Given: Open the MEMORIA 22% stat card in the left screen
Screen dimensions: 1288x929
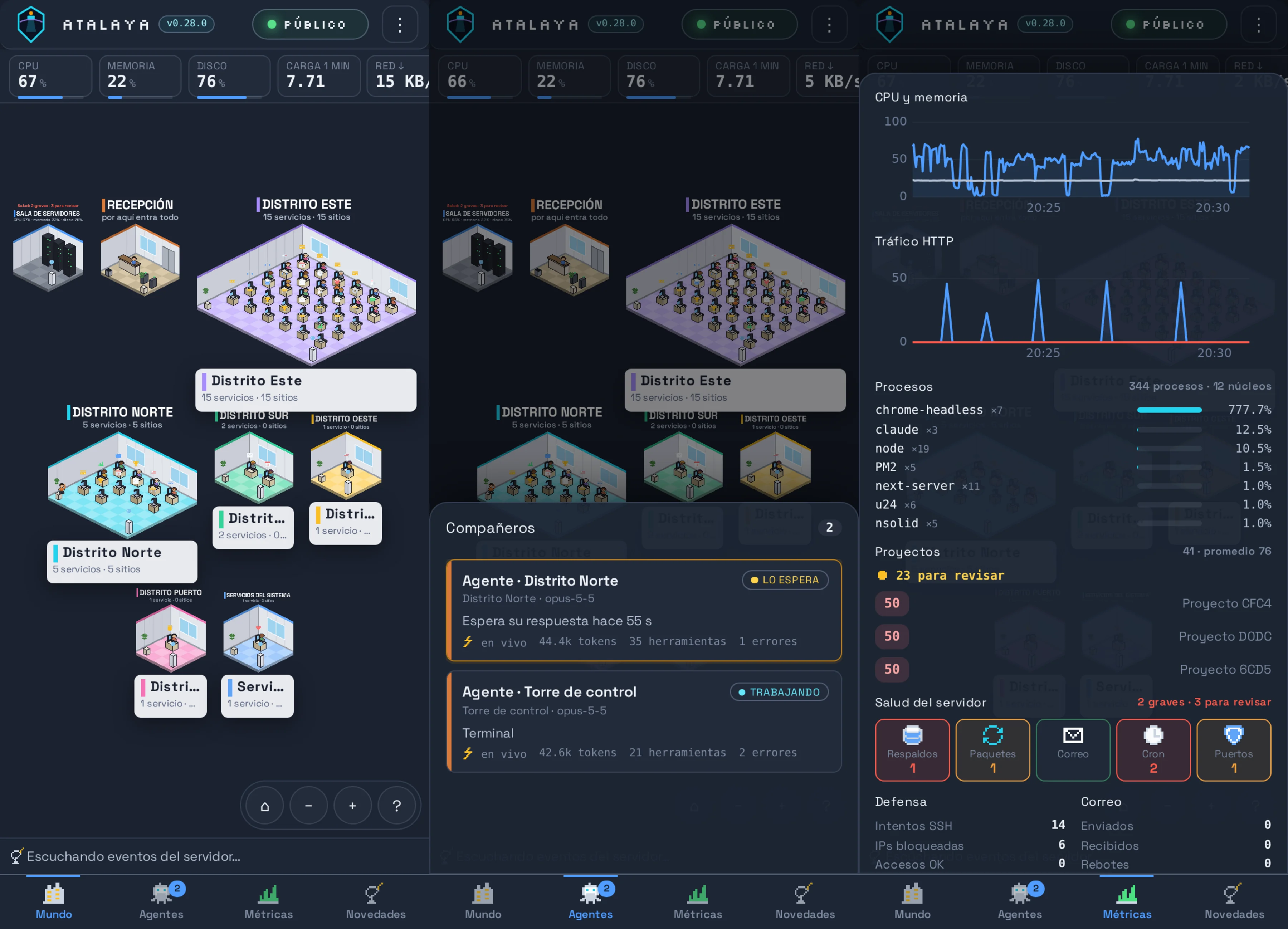Looking at the screenshot, I should click(140, 76).
